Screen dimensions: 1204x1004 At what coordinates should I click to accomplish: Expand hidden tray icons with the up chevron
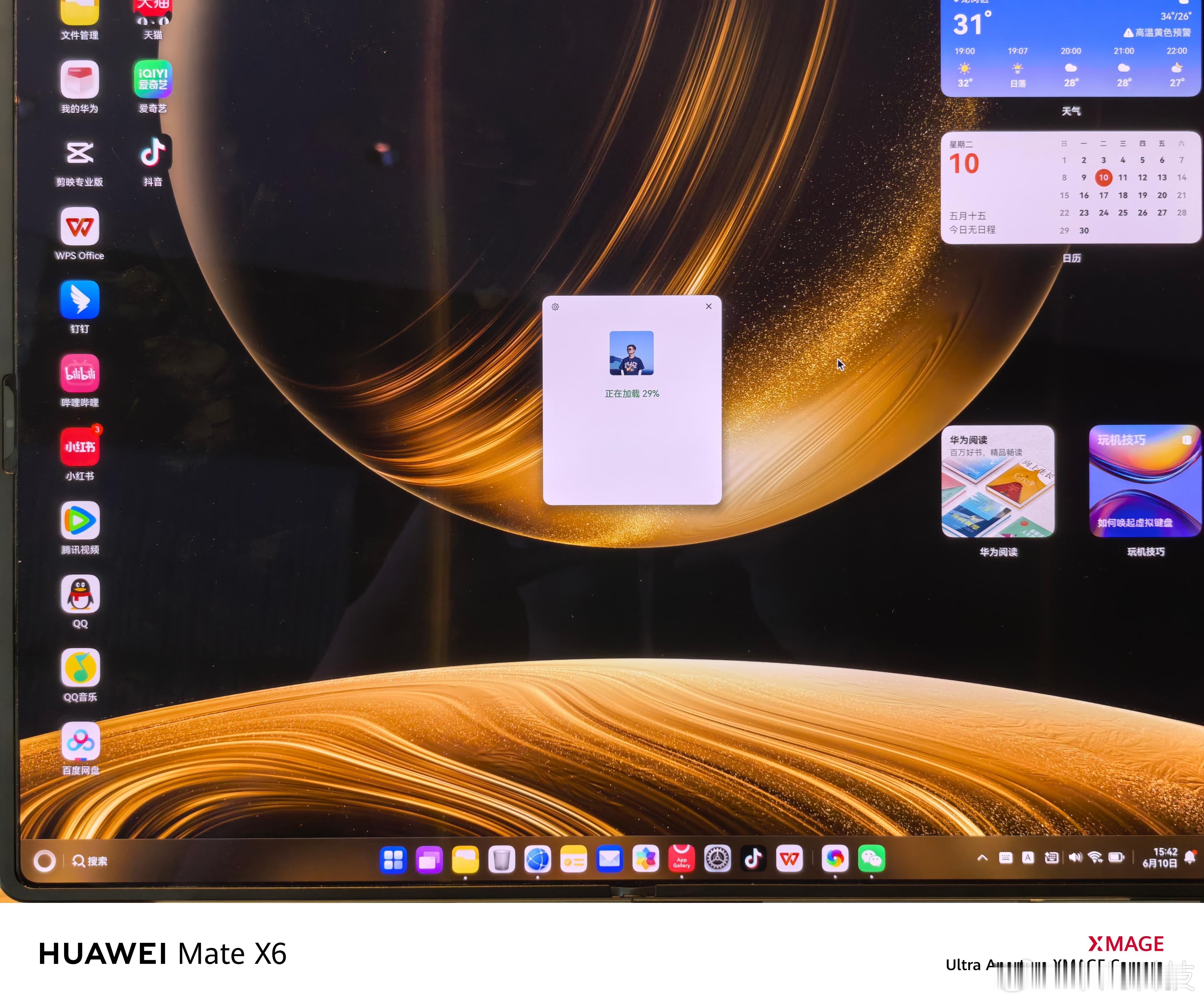pyautogui.click(x=982, y=858)
